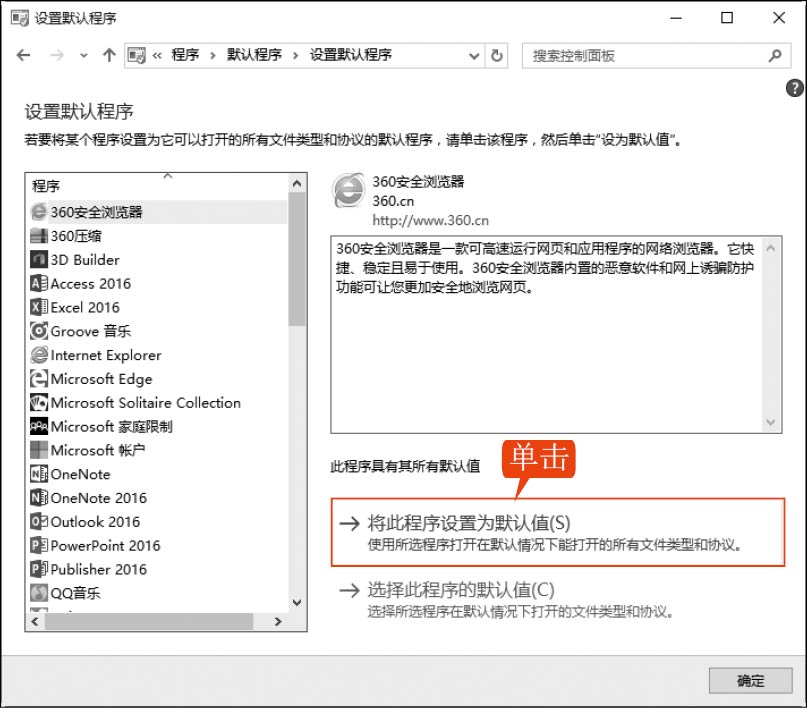
Task: Click the Access 2016 icon
Action: pos(39,283)
